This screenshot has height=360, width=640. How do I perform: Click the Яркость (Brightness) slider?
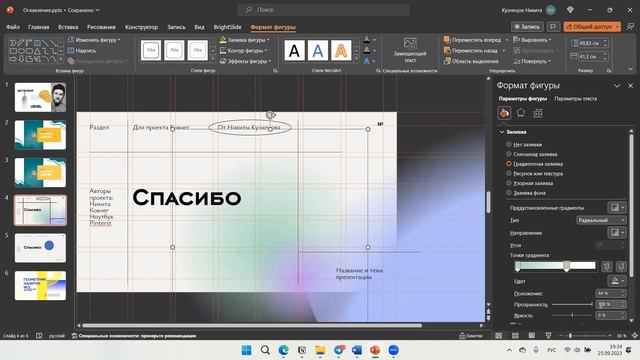coord(572,315)
